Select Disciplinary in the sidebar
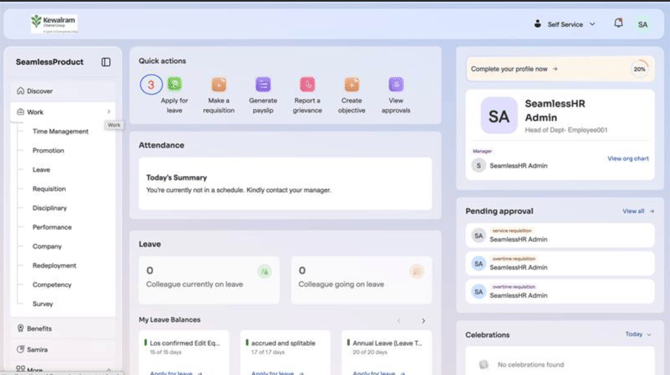Screen dimensions: 670x375 [x=50, y=208]
